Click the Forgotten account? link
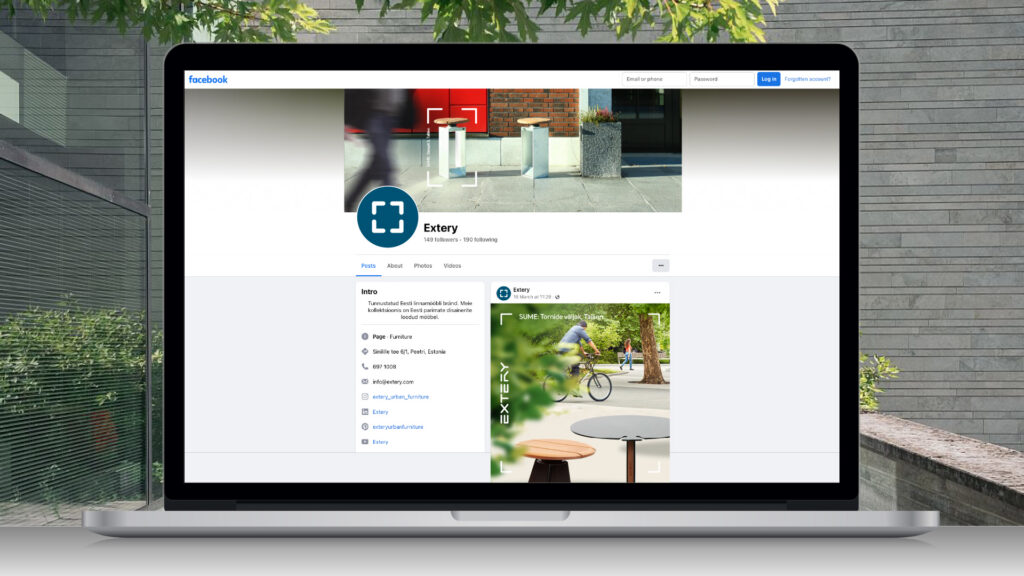The width and height of the screenshot is (1024, 576). [x=807, y=79]
